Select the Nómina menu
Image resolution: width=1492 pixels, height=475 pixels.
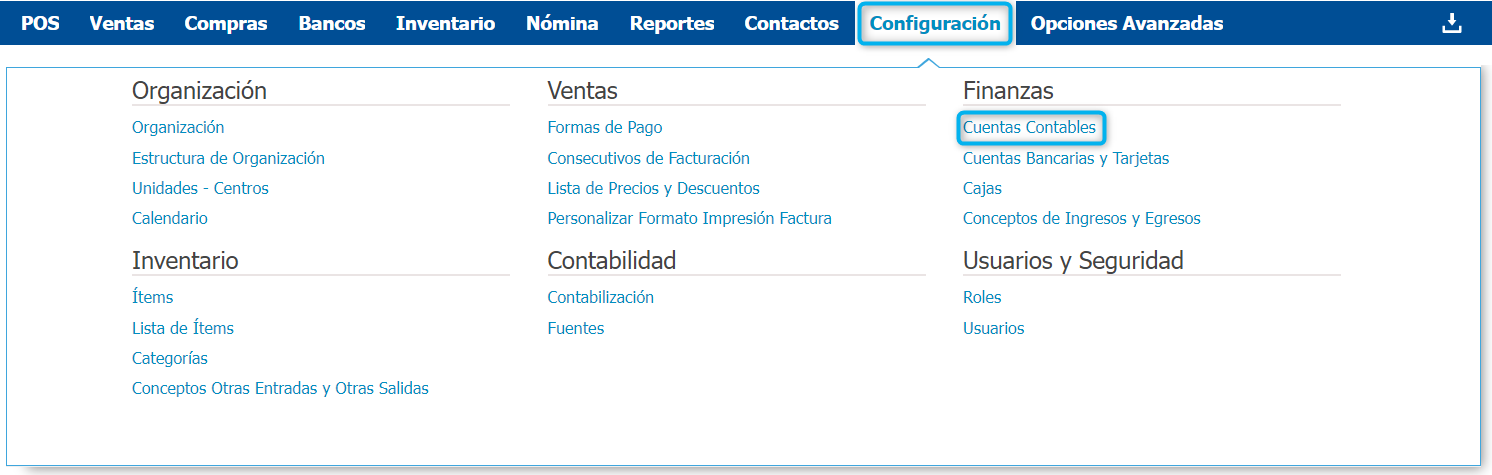click(x=562, y=23)
